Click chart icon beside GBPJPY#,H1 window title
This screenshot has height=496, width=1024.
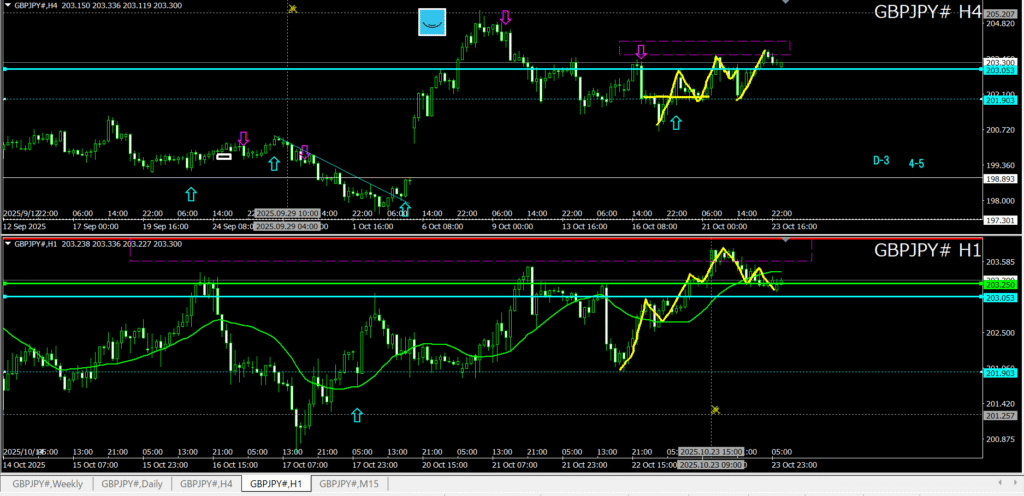pyautogui.click(x=9, y=243)
